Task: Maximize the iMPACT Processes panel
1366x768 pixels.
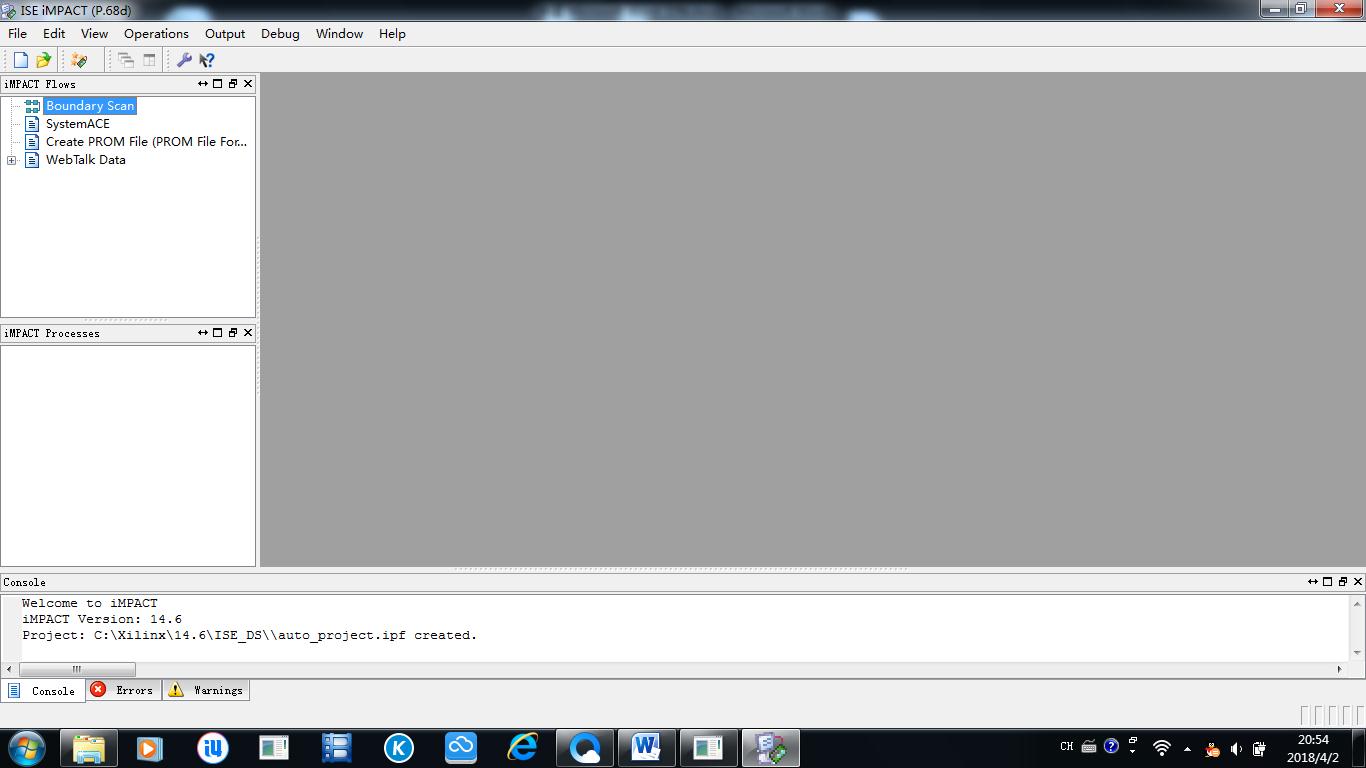Action: (x=218, y=333)
